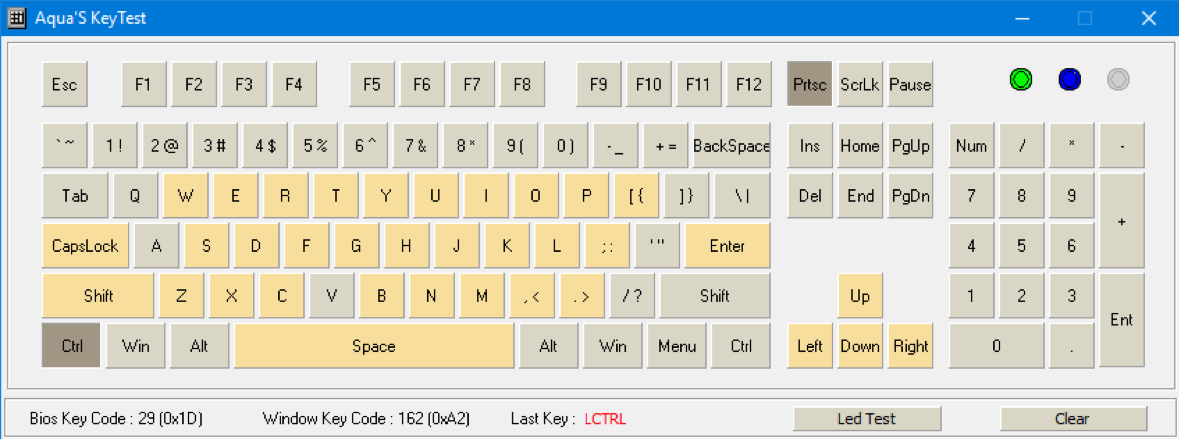Viewport: 1179px width, 439px height.
Task: Click the blue LED indicator
Action: coord(1069,79)
